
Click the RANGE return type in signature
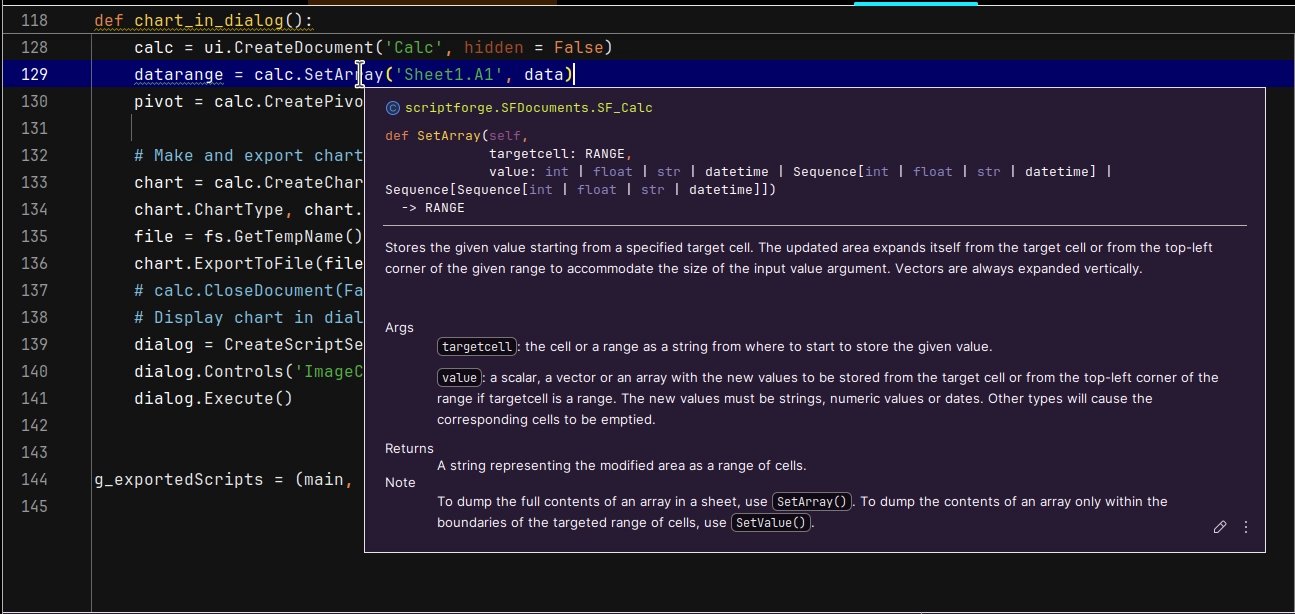pos(444,208)
